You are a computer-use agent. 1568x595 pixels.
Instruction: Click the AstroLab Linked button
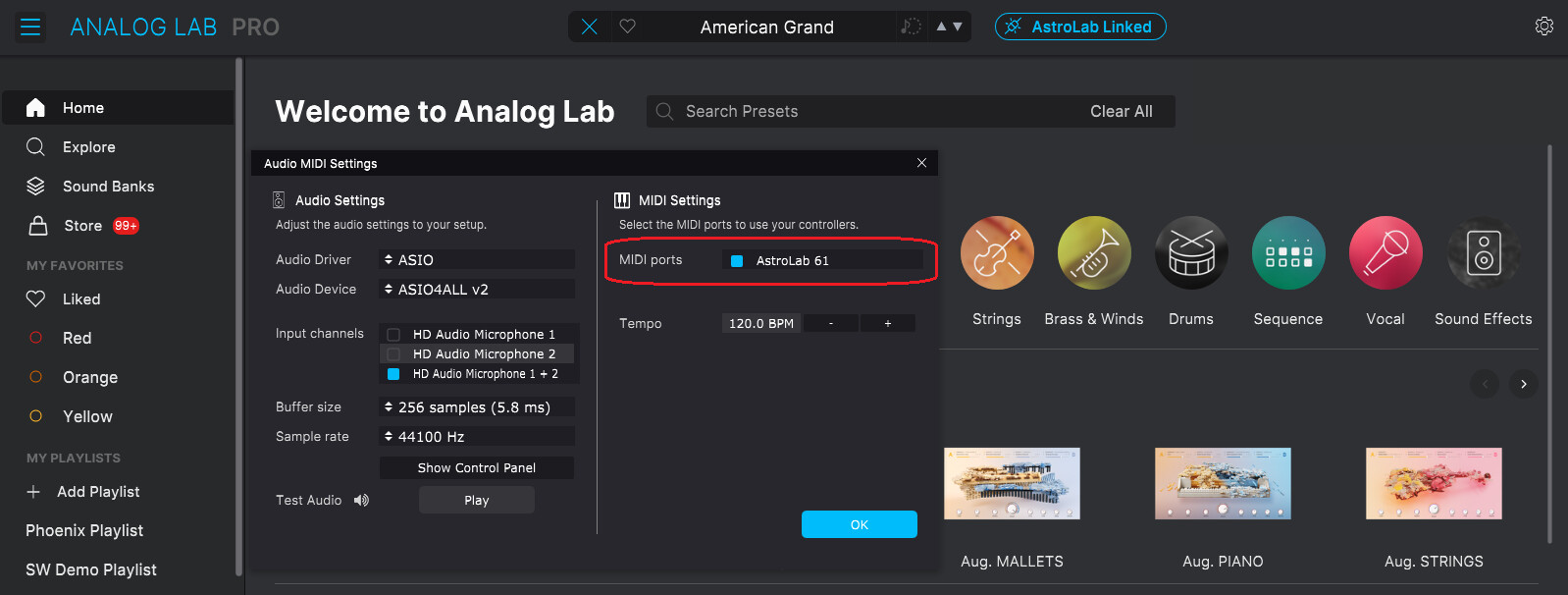click(x=1080, y=27)
